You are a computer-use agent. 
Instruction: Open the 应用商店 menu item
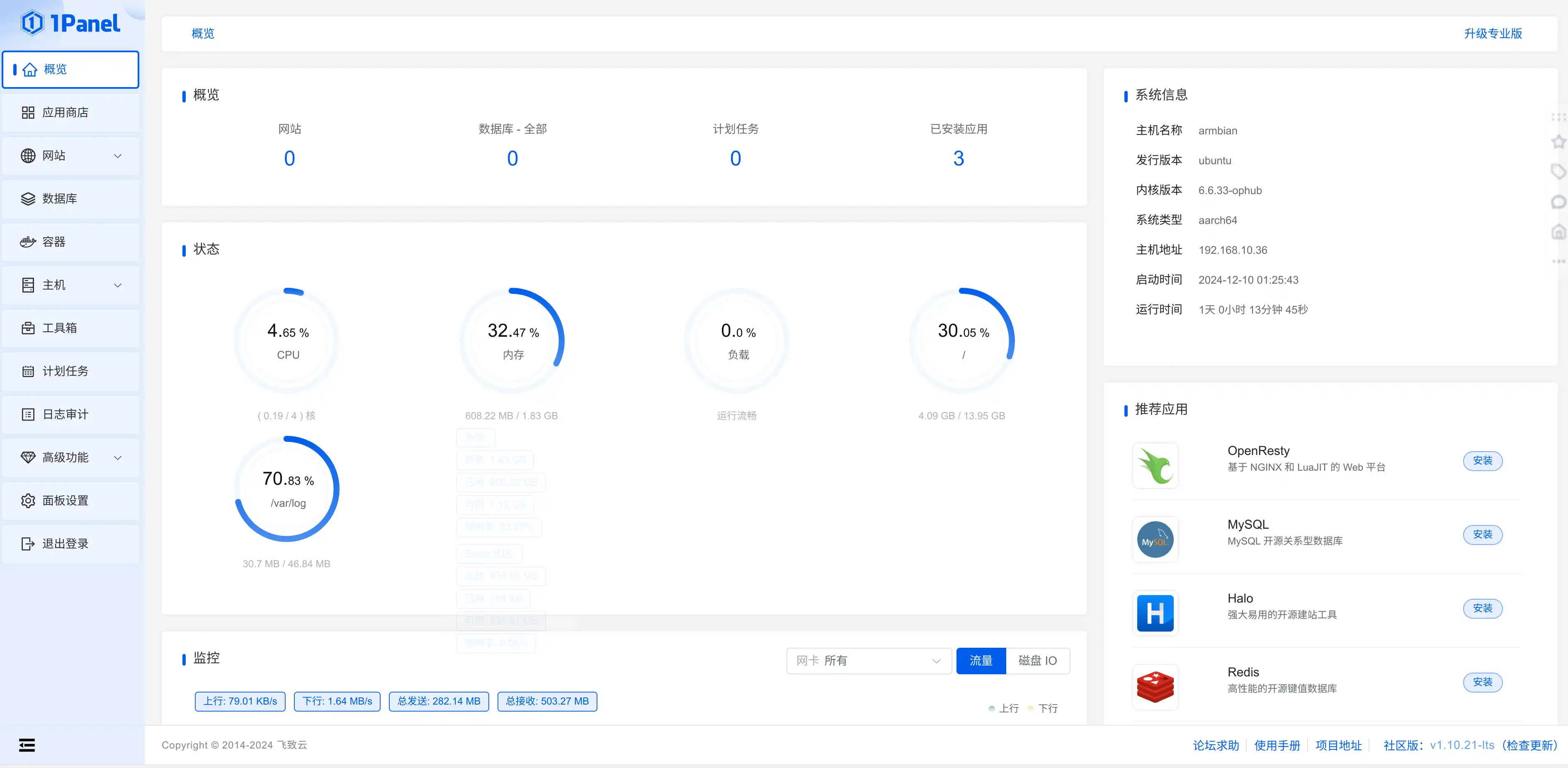pyautogui.click(x=65, y=113)
